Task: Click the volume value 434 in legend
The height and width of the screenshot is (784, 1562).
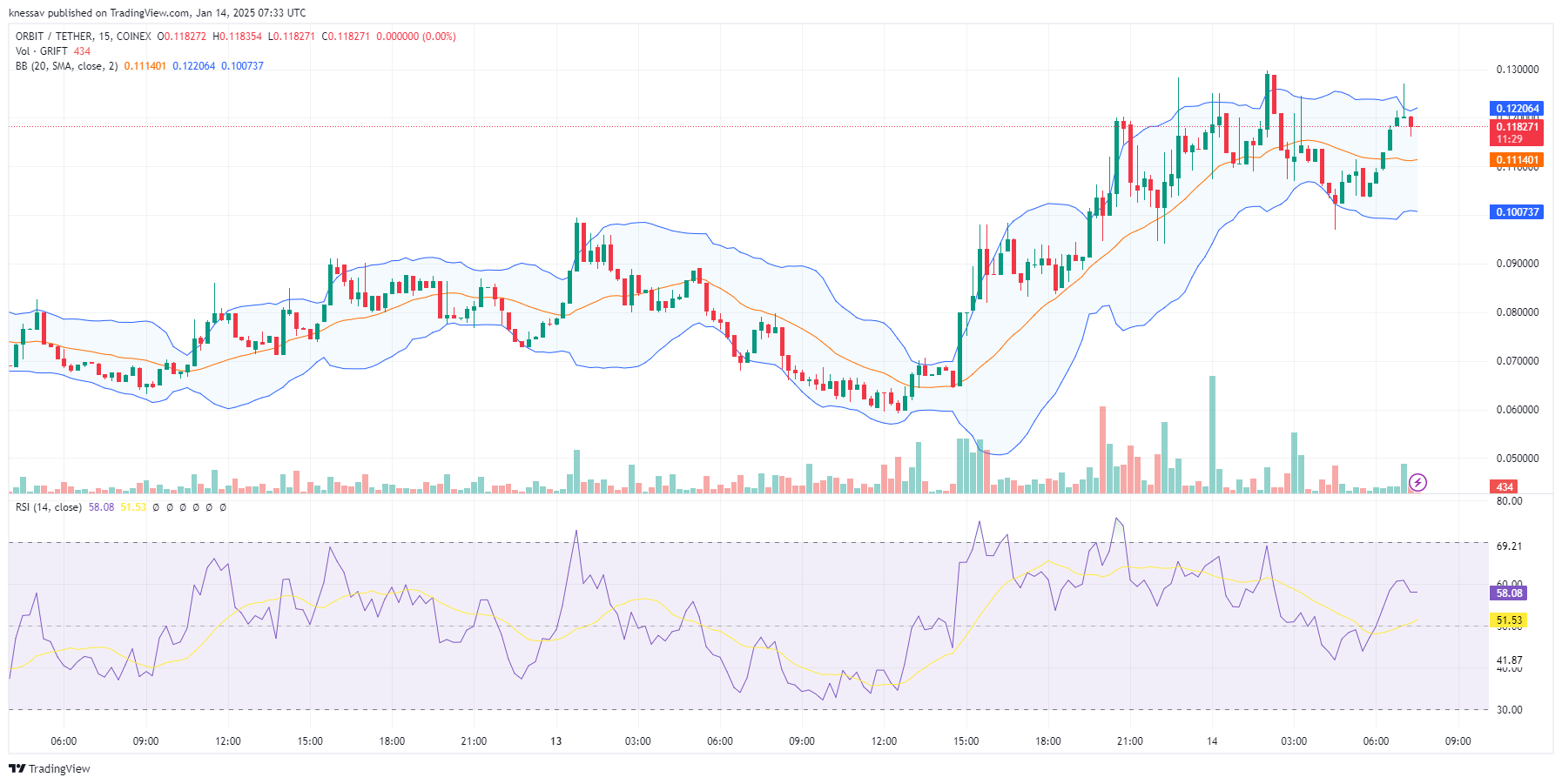Action: click(82, 51)
